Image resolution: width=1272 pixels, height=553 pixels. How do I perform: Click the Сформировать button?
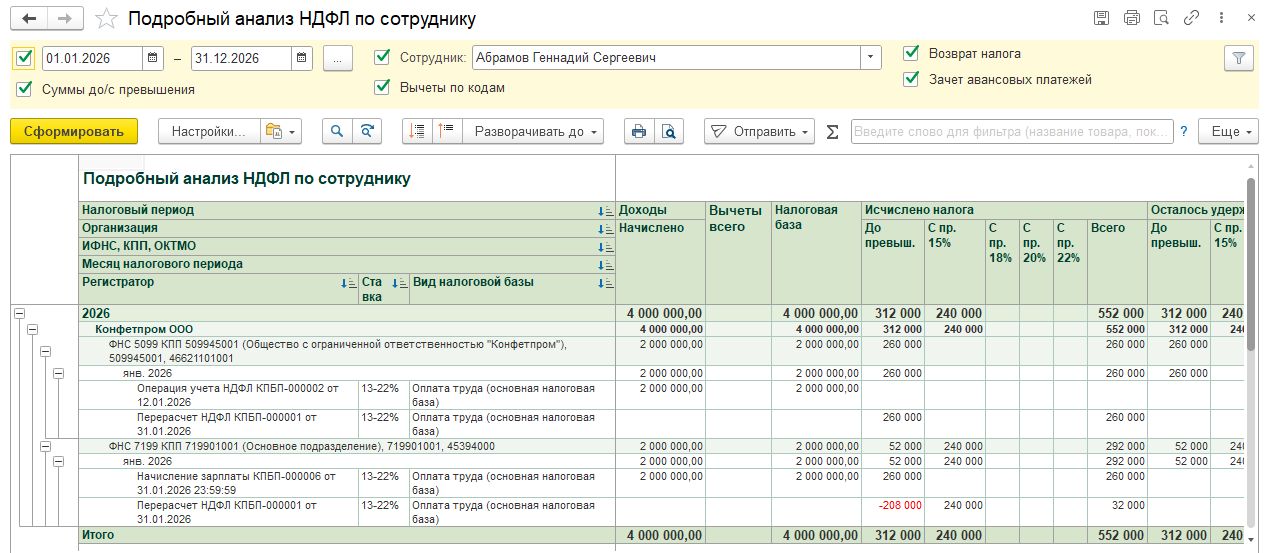[73, 131]
